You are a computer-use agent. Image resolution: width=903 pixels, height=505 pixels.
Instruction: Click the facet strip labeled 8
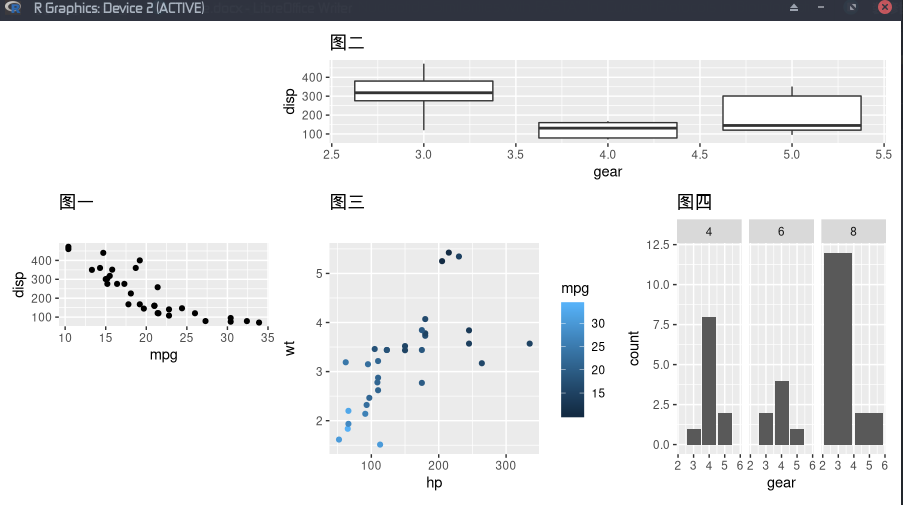[x=853, y=231]
